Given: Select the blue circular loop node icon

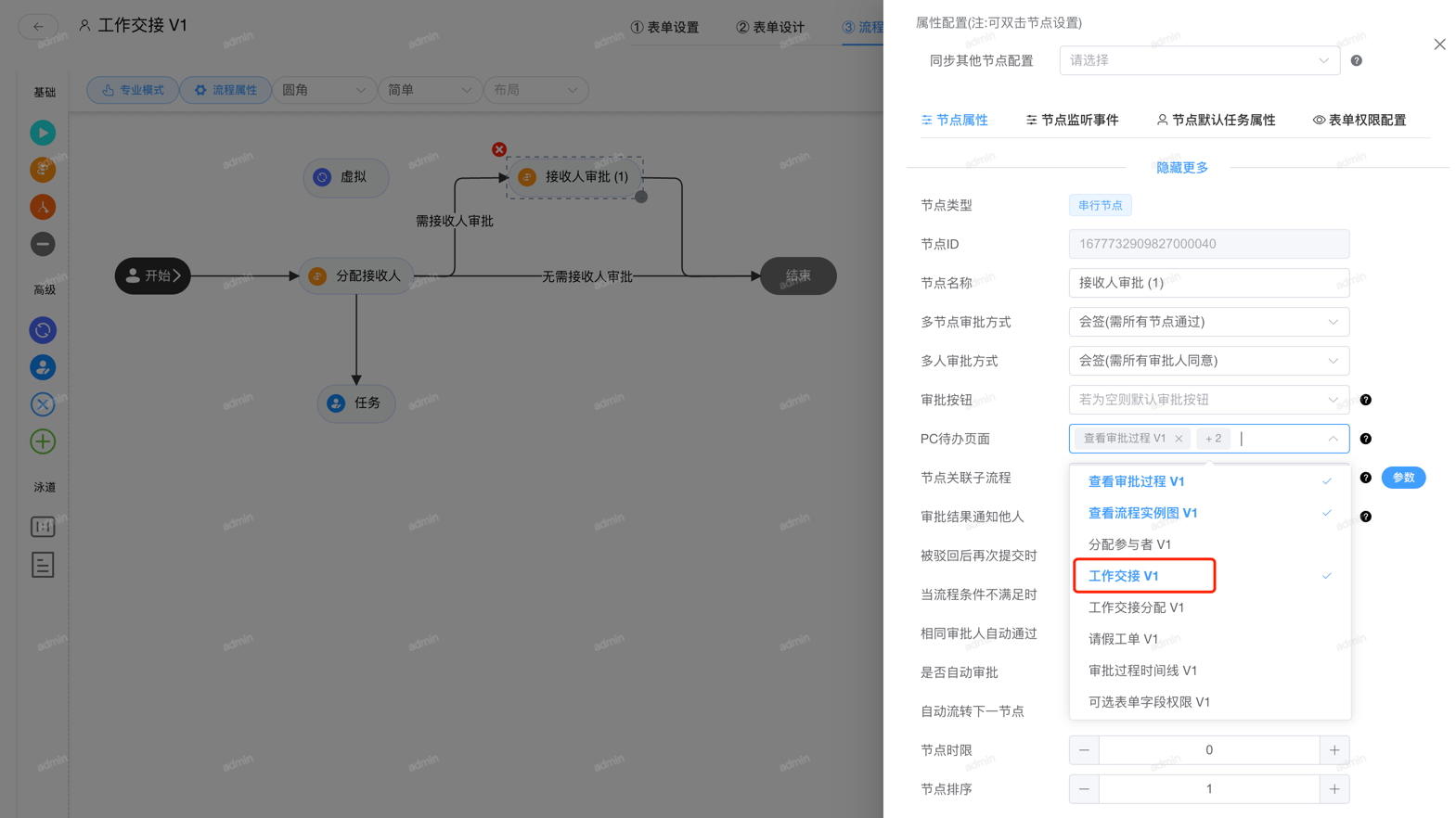Looking at the screenshot, I should coord(43,330).
